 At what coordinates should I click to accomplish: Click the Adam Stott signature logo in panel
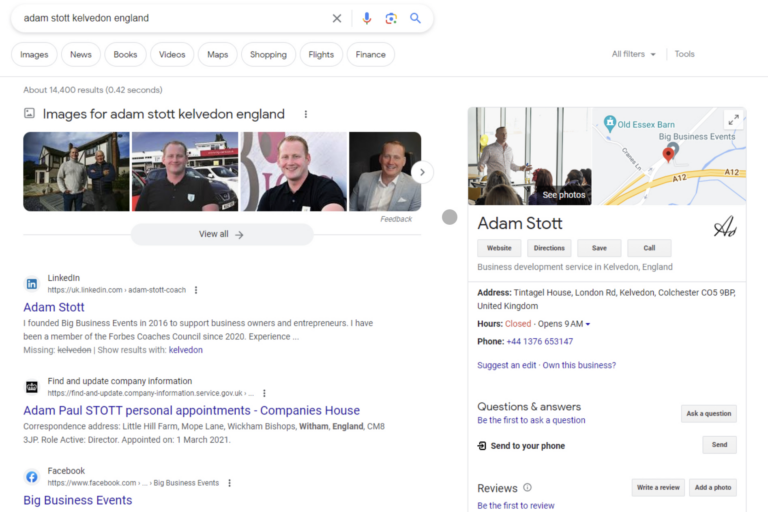tap(725, 226)
